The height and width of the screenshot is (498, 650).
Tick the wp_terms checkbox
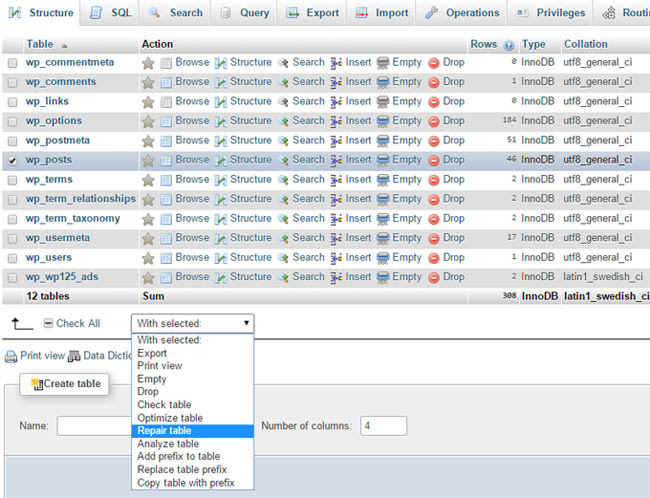(x=12, y=180)
